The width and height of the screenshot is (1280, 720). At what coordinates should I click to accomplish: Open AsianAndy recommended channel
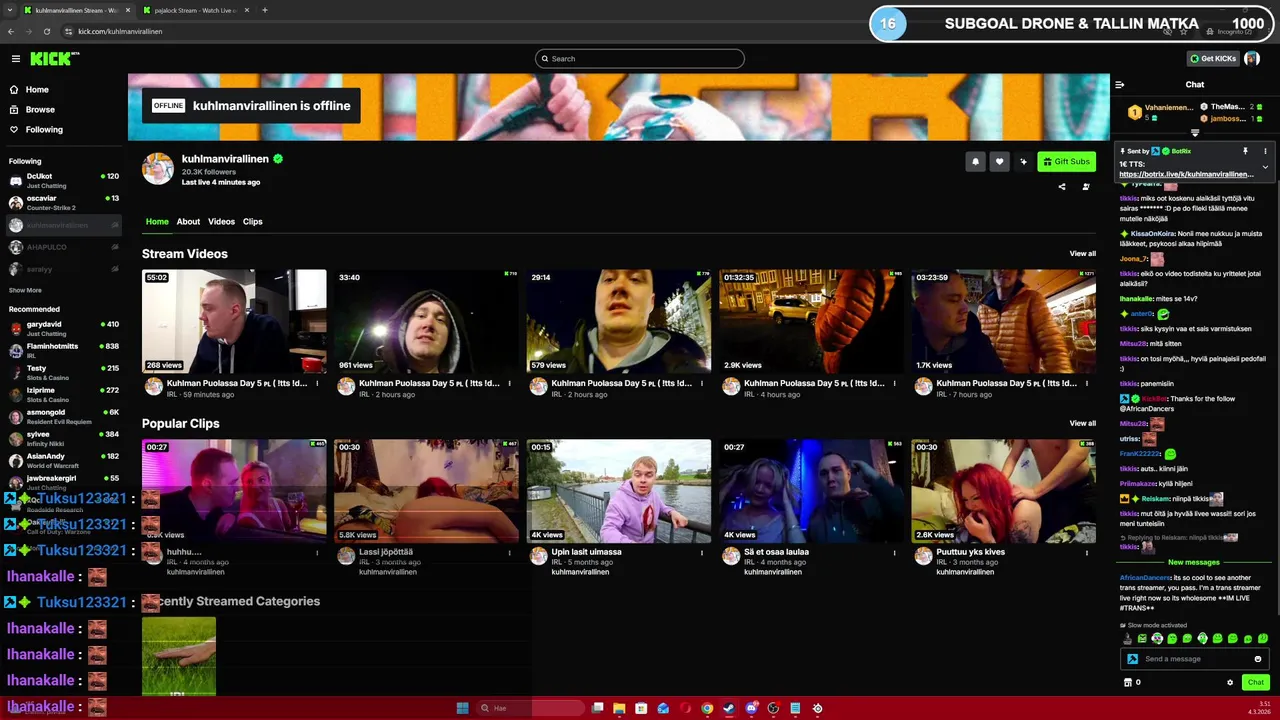[x=64, y=460]
